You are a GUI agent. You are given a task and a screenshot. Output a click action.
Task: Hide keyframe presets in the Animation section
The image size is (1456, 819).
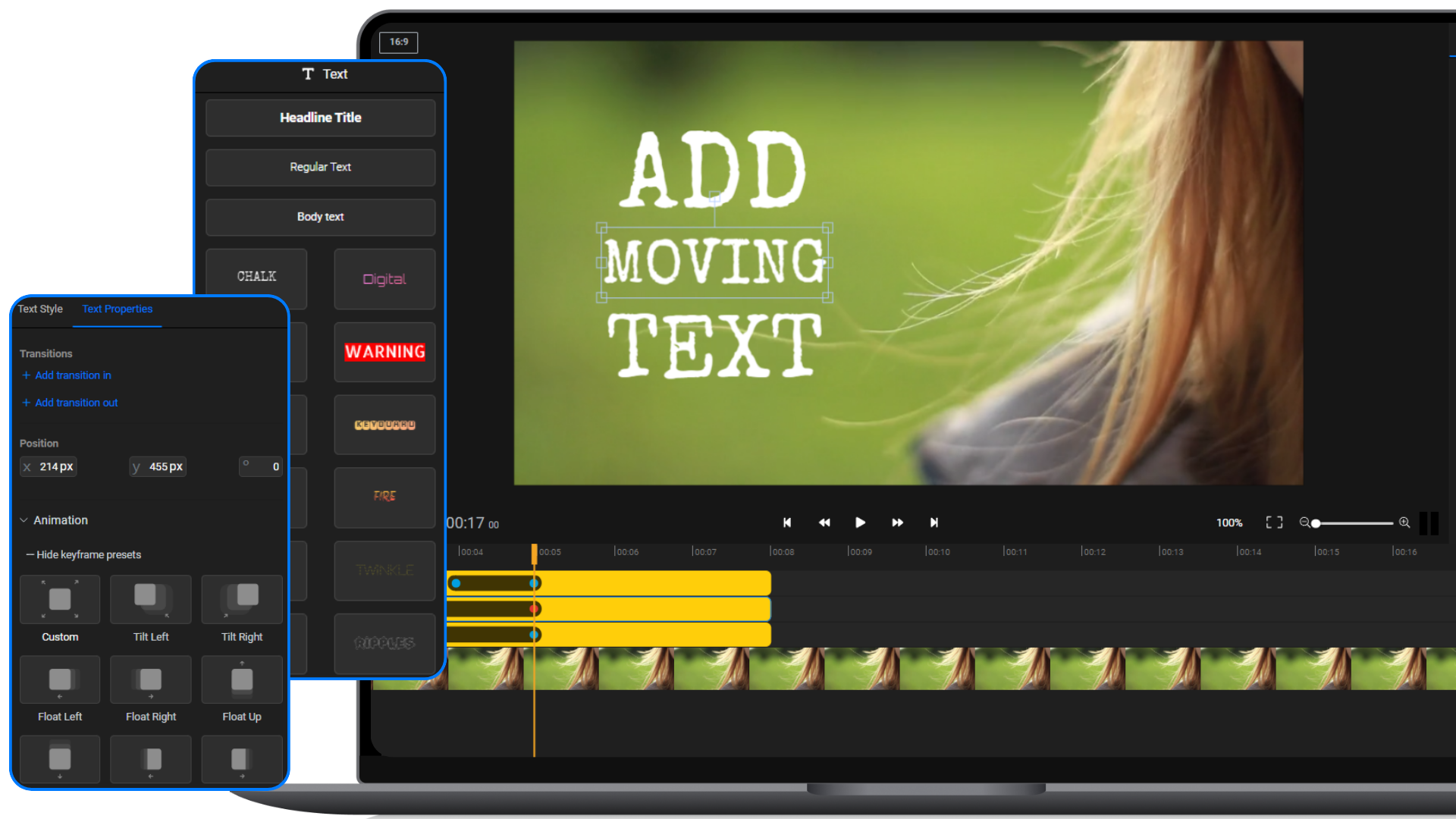84,554
